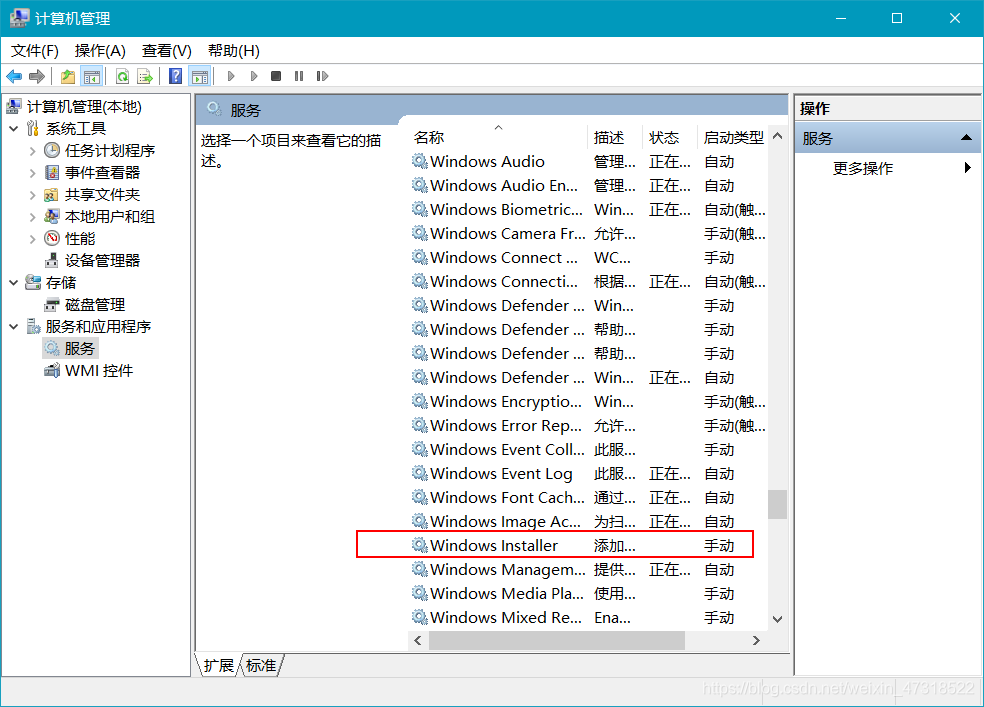
Task: Click the 事件查看器 icon
Action: 52,173
